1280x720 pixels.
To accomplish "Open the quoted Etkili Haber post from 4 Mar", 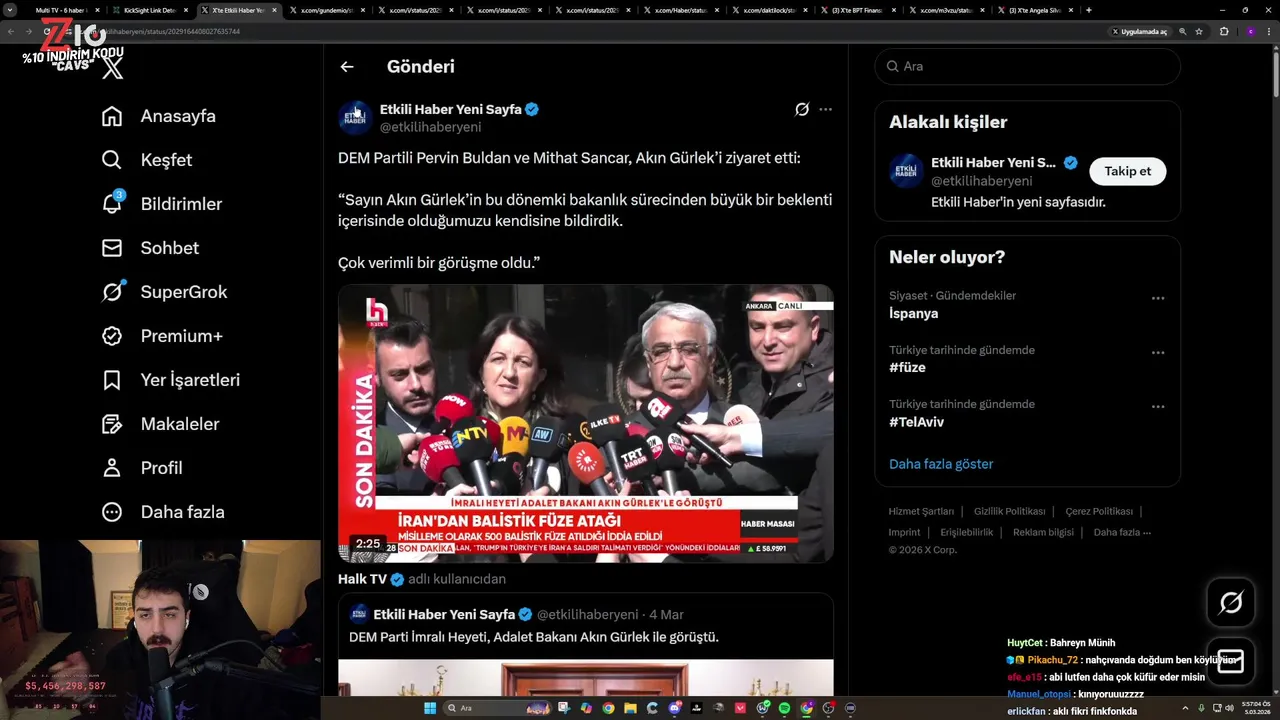I will (x=585, y=645).
